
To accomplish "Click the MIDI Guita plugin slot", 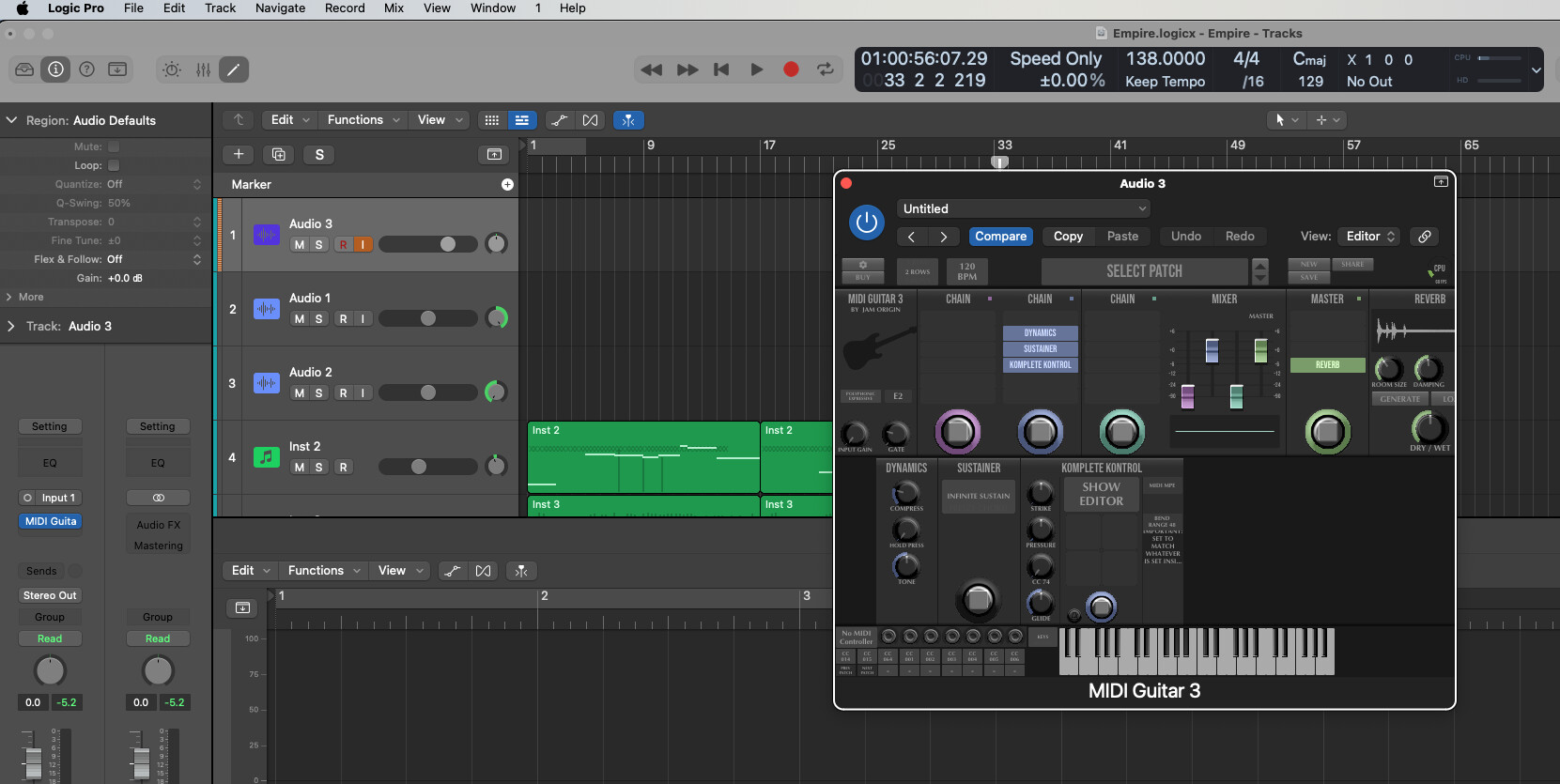I will click(51, 521).
